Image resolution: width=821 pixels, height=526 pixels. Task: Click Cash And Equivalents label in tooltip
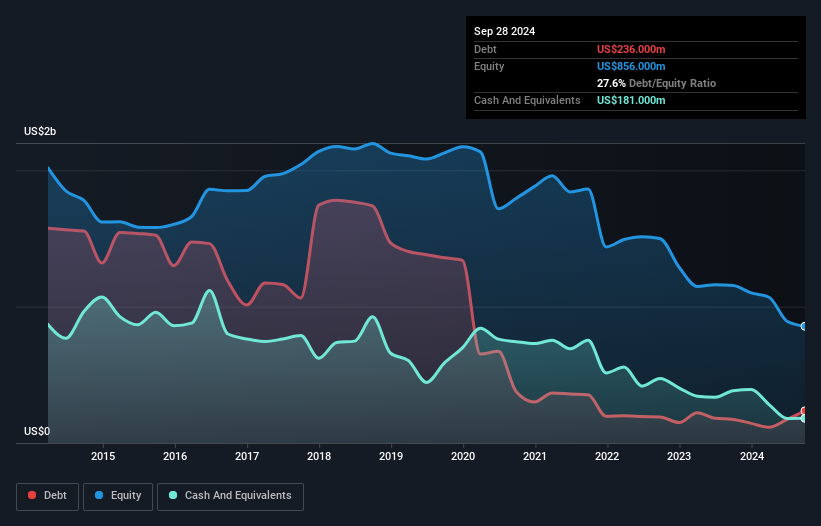[x=527, y=100]
